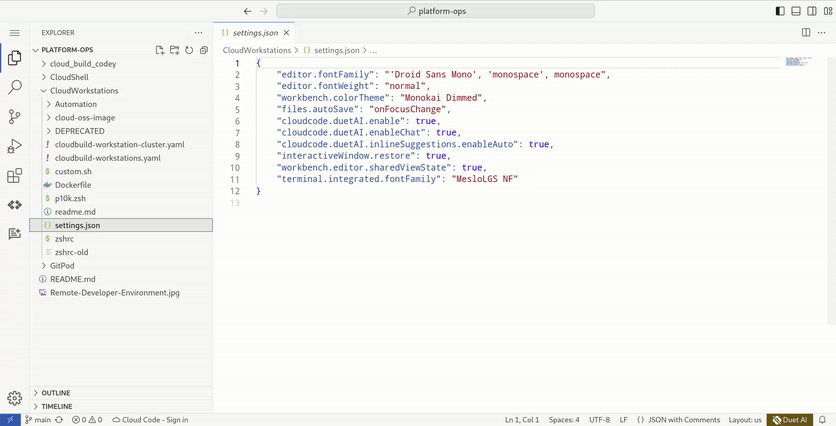
Task: Open Remote-Developer-Environment.jpg image
Action: [121, 293]
